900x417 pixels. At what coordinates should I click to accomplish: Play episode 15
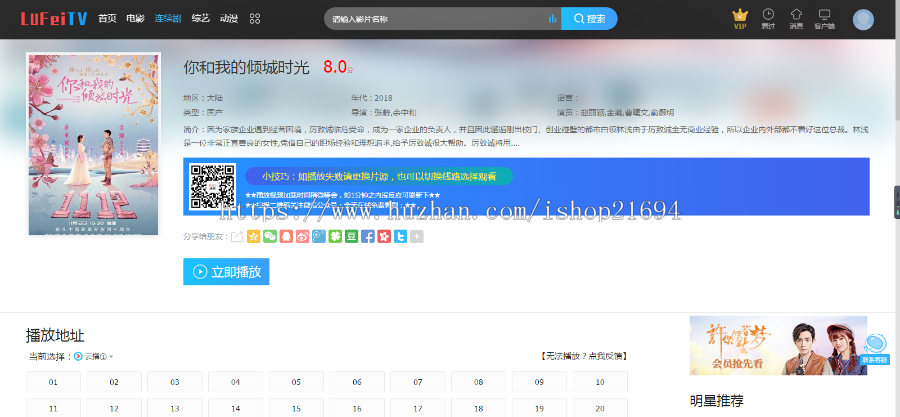tap(296, 408)
